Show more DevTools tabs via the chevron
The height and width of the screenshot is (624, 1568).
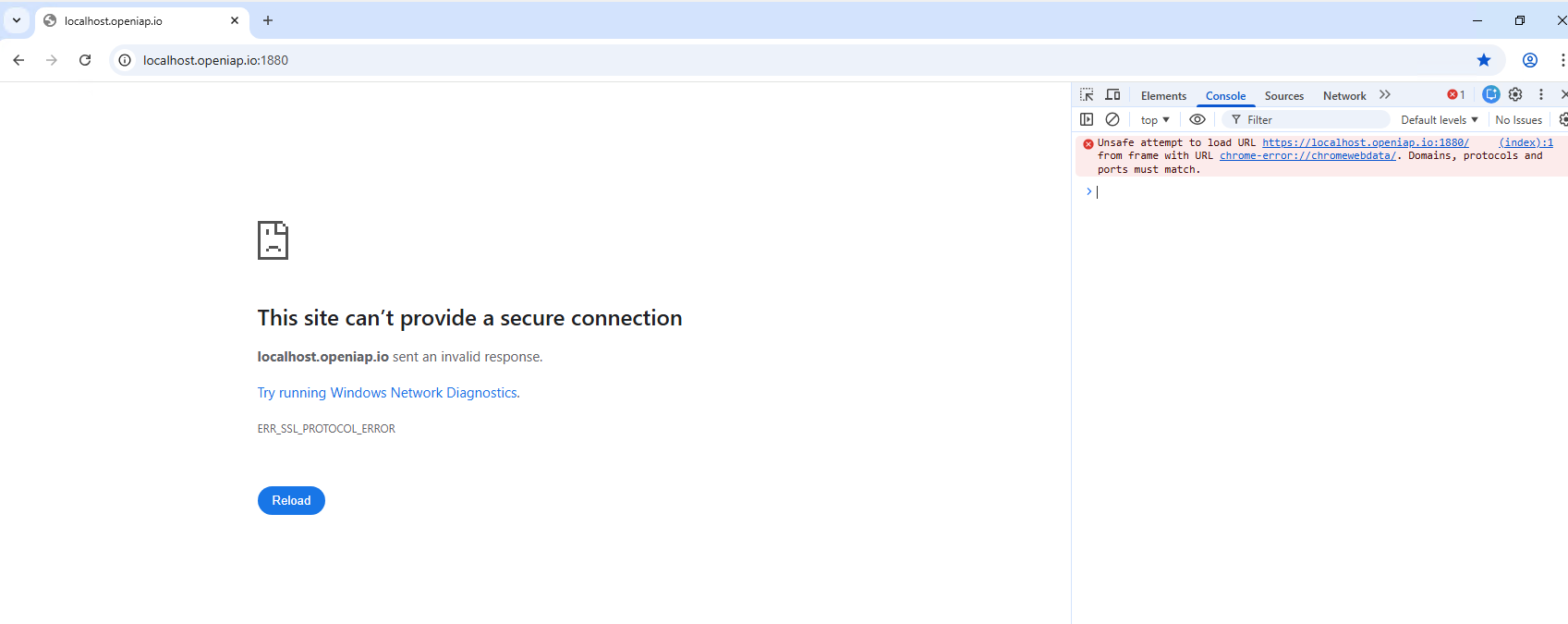tap(1385, 94)
